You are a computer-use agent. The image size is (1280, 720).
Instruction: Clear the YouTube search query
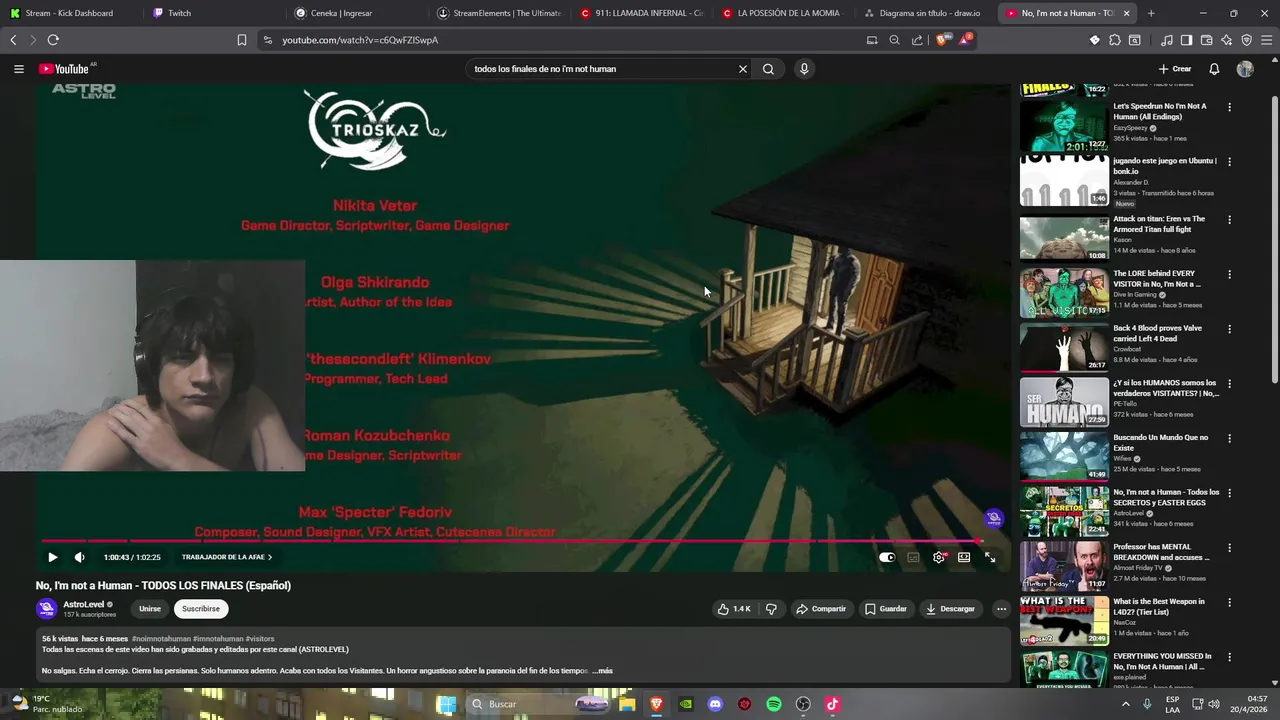pos(742,69)
